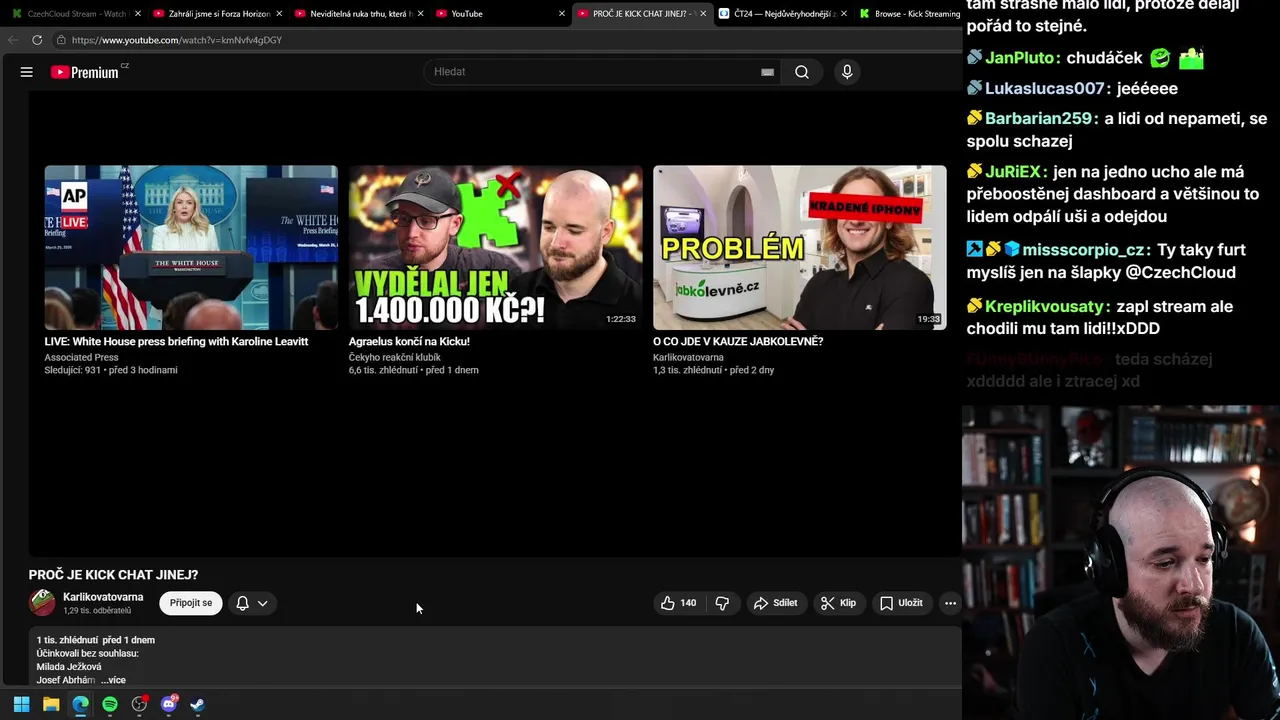Open File Explorer from taskbar

click(x=51, y=704)
